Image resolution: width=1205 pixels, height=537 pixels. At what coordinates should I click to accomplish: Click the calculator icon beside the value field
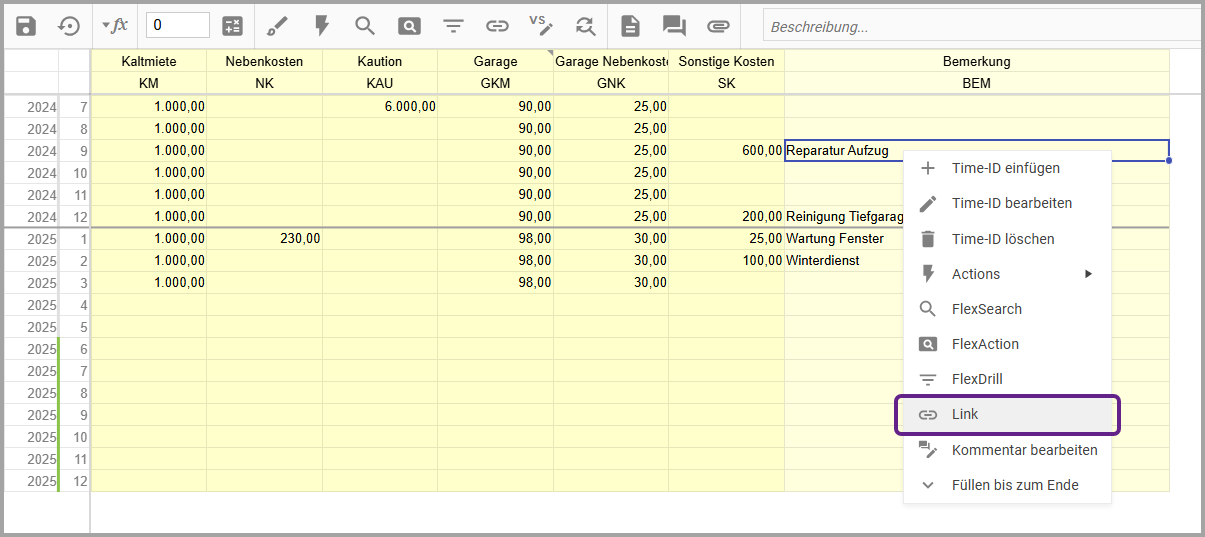pyautogui.click(x=232, y=26)
